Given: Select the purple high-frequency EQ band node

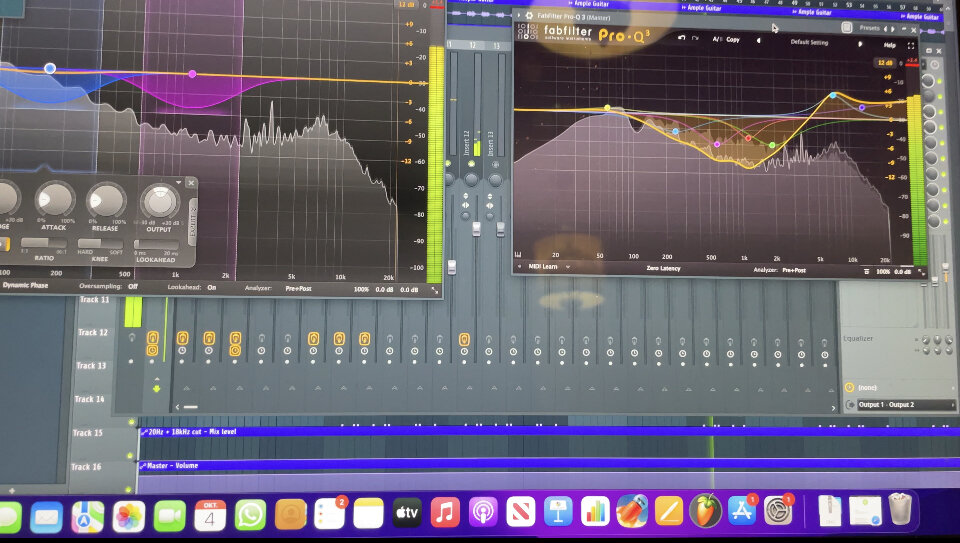Looking at the screenshot, I should pyautogui.click(x=862, y=108).
